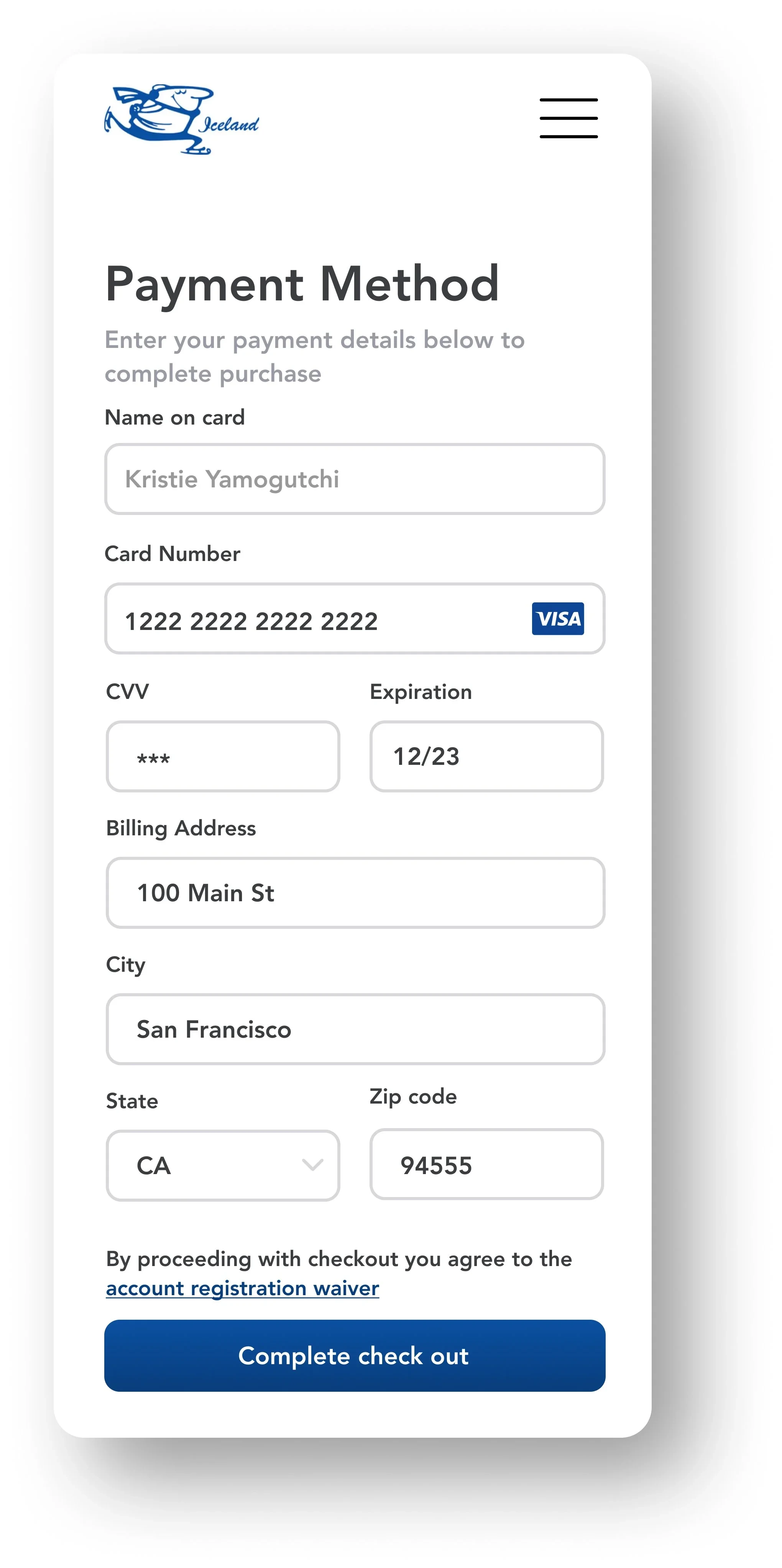
Task: Focus the Billing Address field
Action: pos(355,893)
